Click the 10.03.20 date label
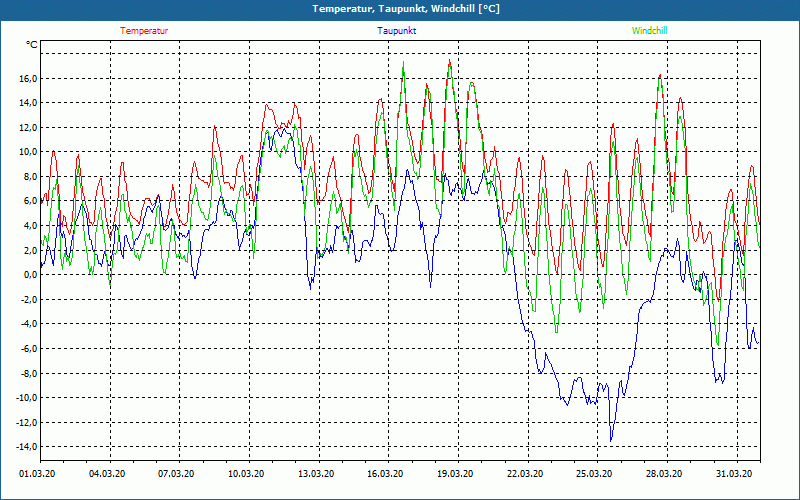This screenshot has width=800, height=500. pos(246,474)
